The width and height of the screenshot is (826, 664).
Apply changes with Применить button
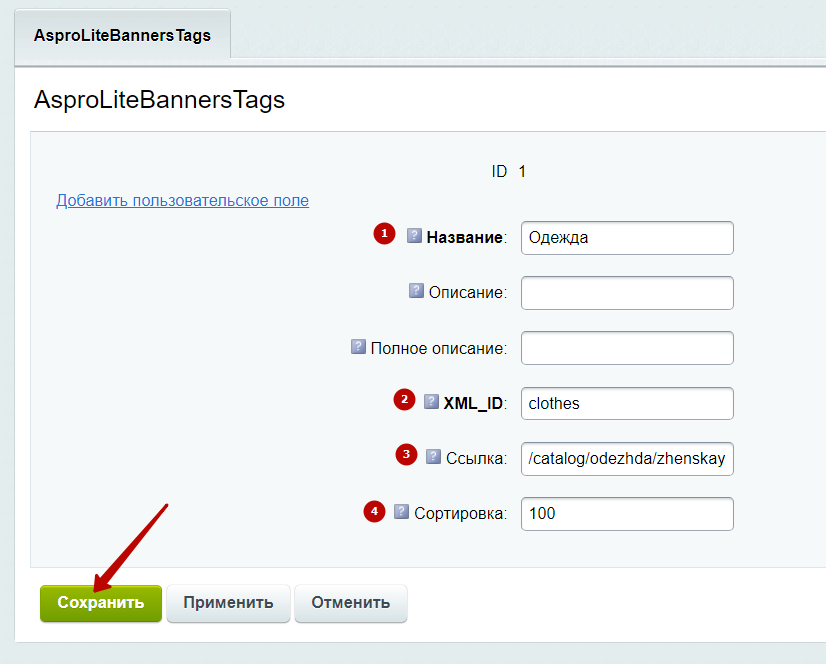click(228, 603)
